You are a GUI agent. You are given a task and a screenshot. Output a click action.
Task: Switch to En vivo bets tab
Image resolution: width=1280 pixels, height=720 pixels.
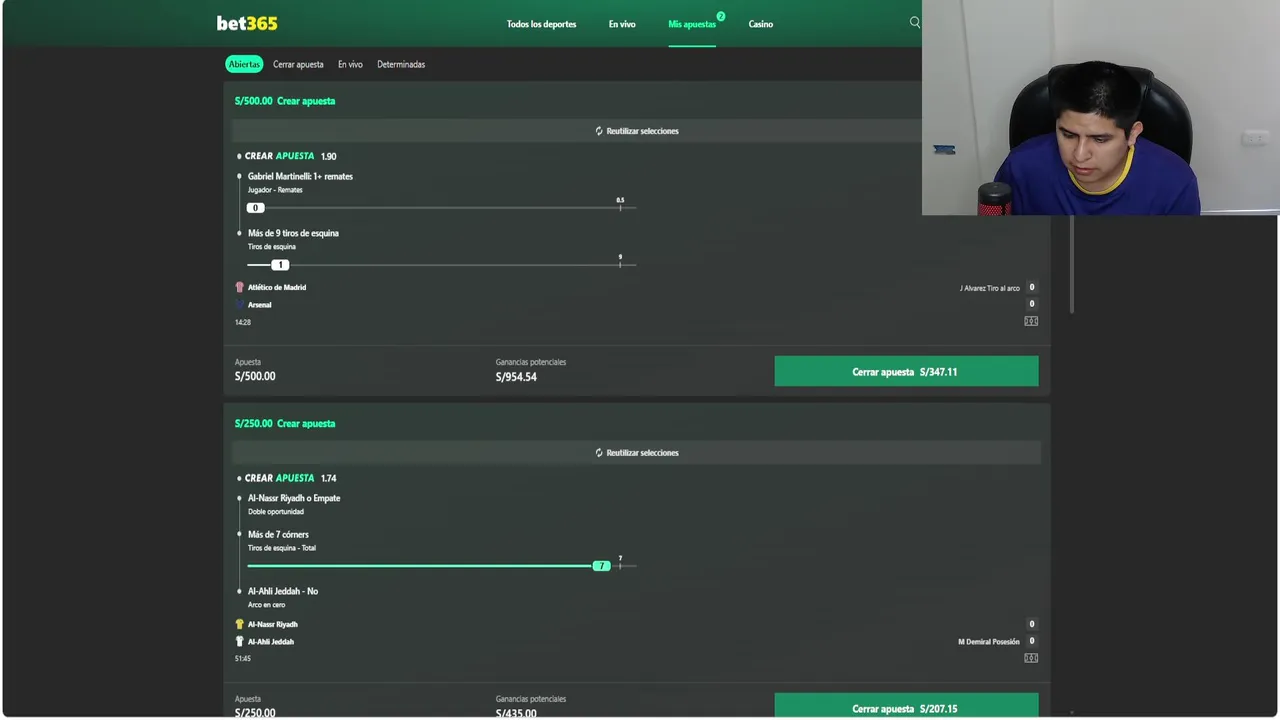tap(350, 64)
